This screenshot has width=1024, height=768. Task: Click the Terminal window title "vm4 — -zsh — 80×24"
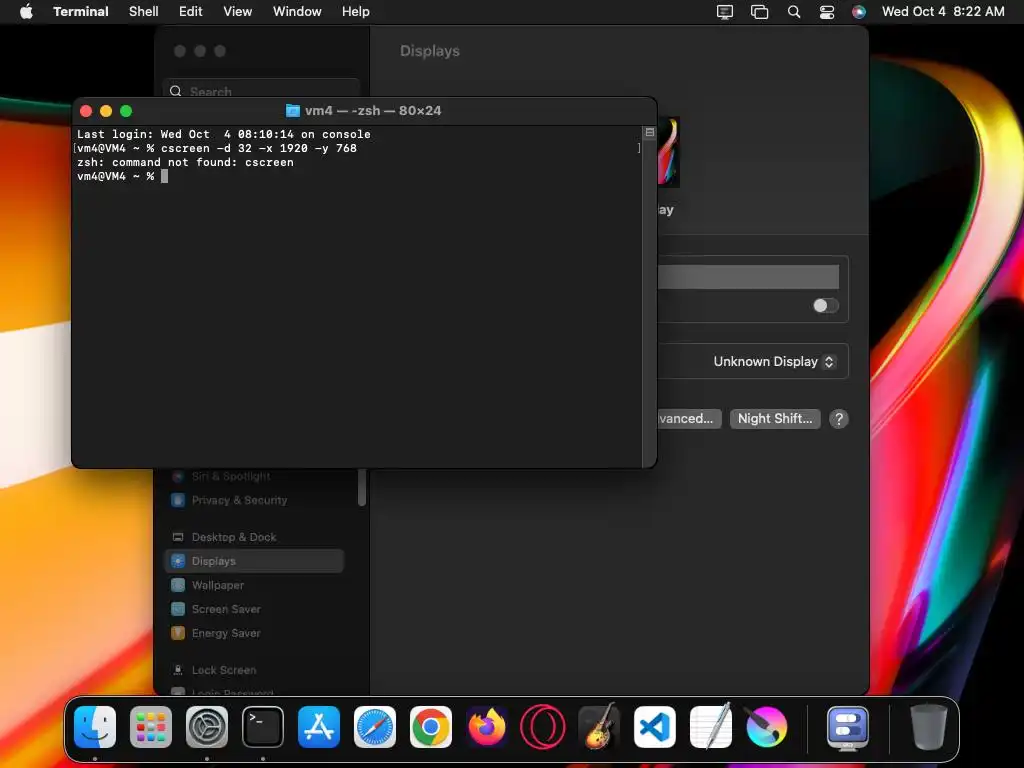(373, 111)
